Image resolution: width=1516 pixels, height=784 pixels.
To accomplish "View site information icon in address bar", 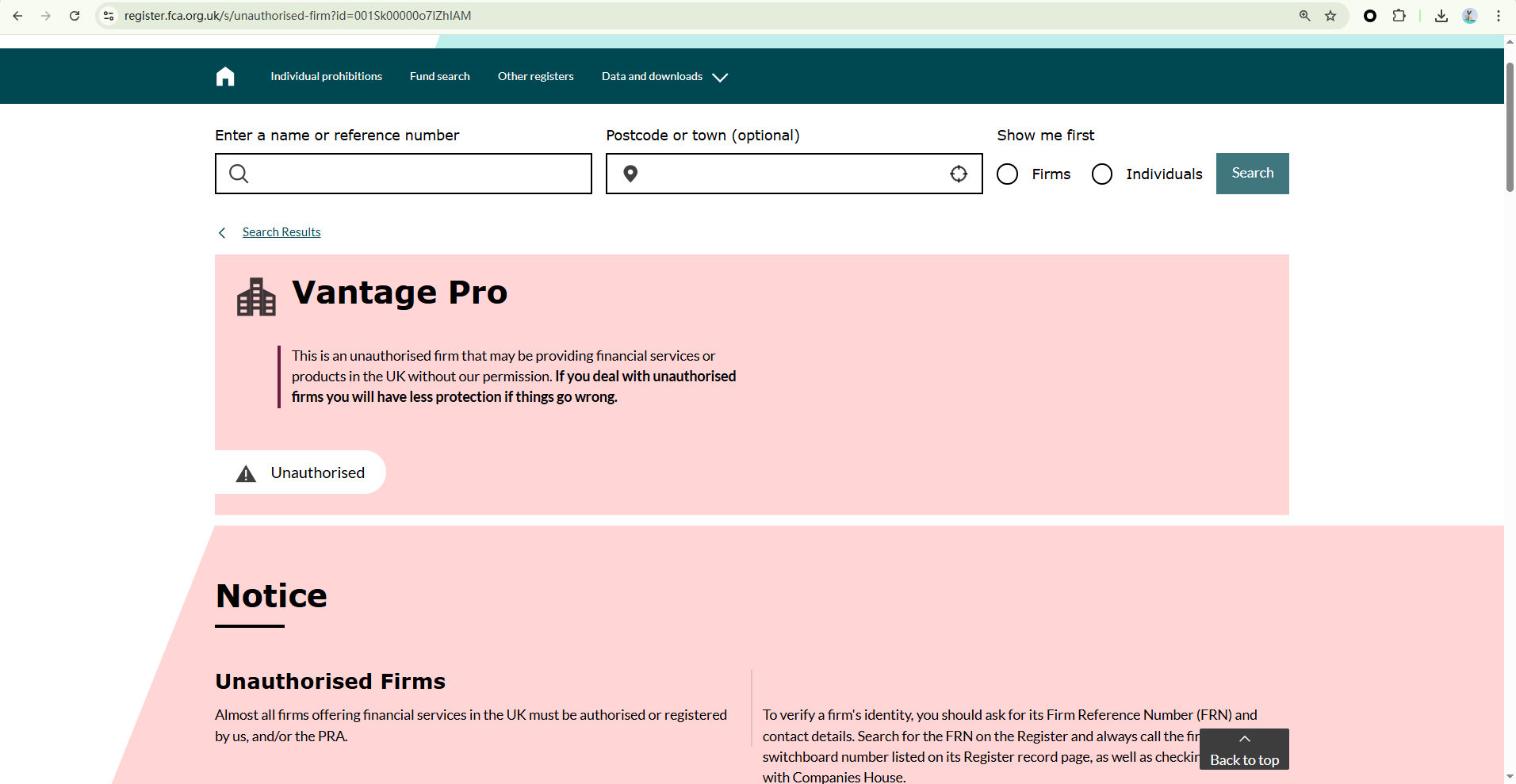I will [109, 16].
